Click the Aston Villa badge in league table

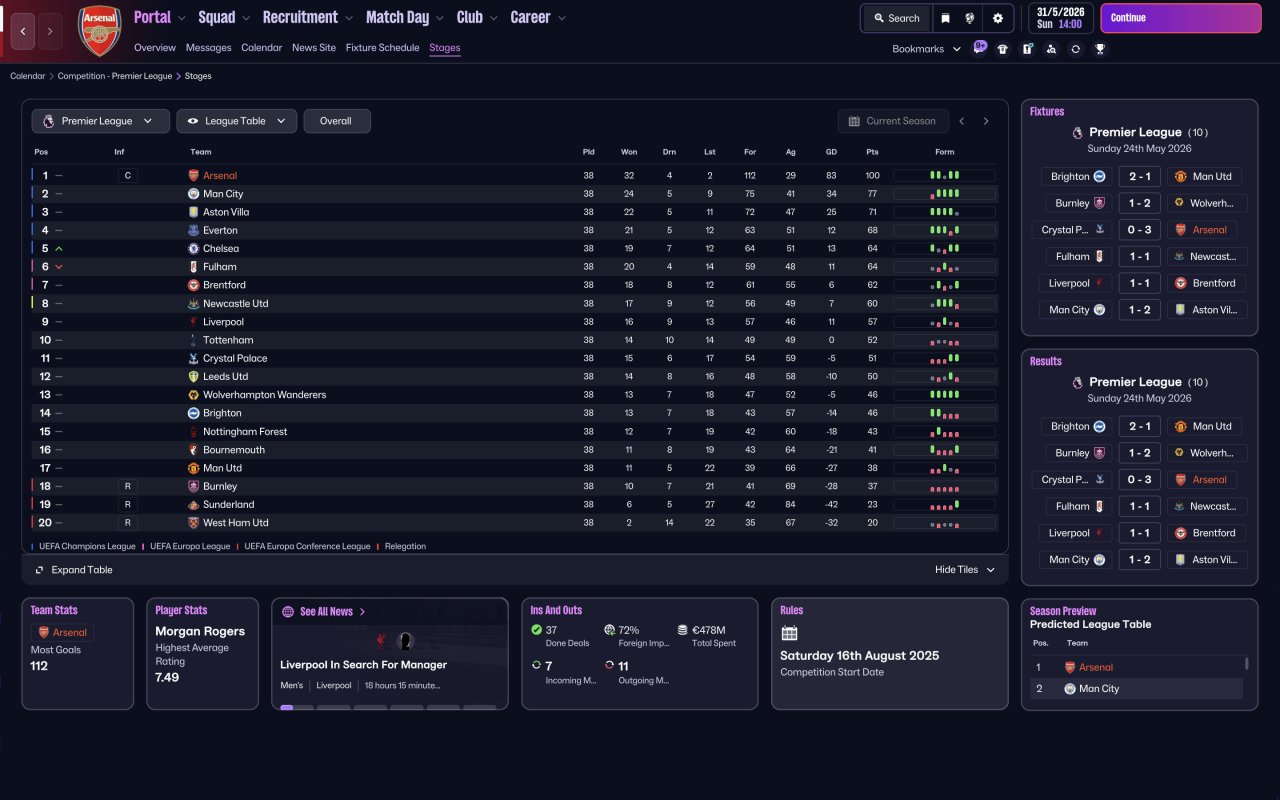point(194,212)
